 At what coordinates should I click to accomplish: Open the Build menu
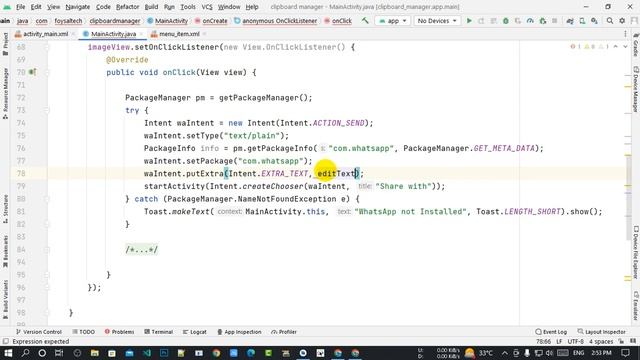point(151,7)
